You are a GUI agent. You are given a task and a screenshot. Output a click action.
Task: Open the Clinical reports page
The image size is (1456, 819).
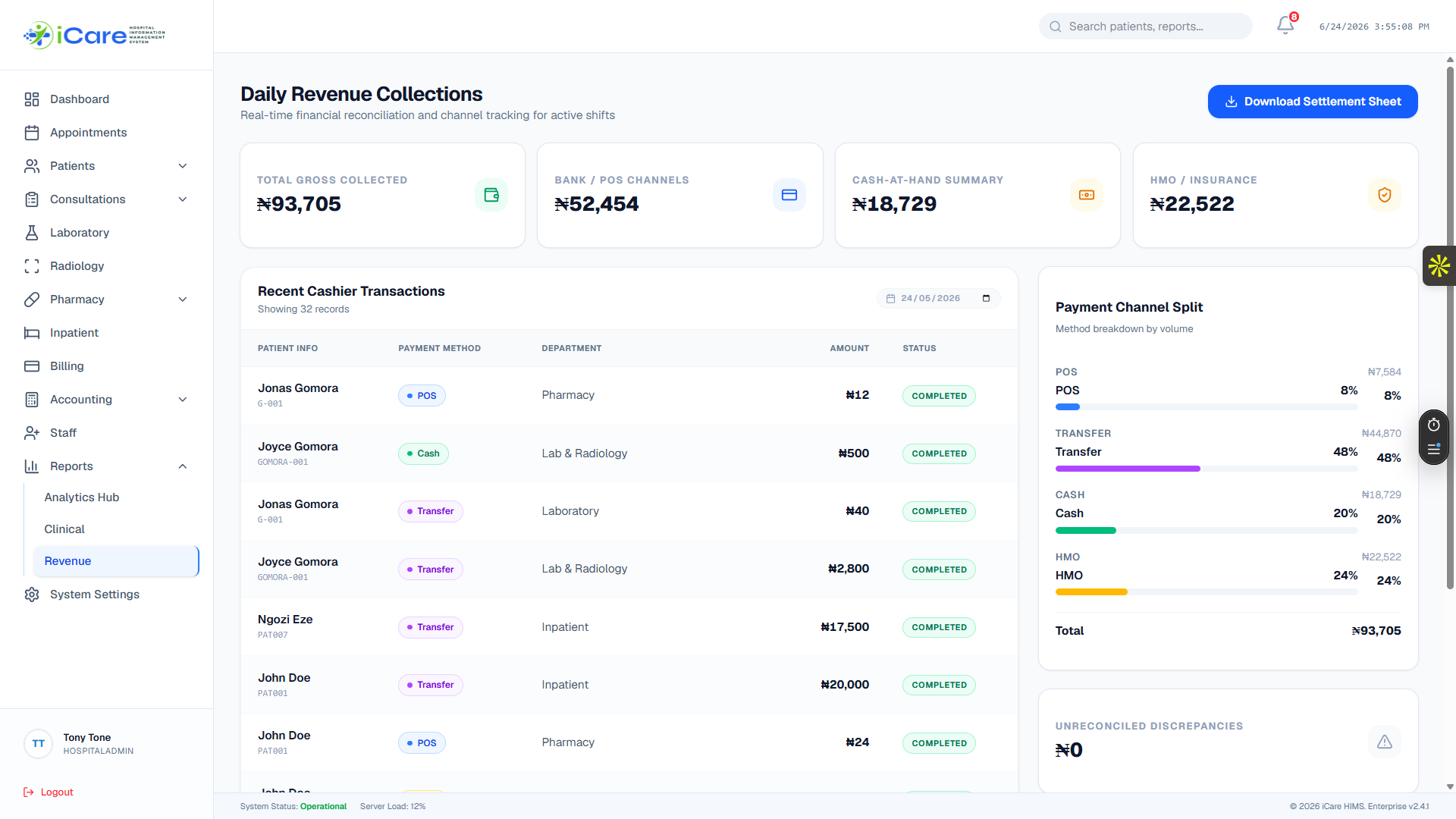point(64,529)
